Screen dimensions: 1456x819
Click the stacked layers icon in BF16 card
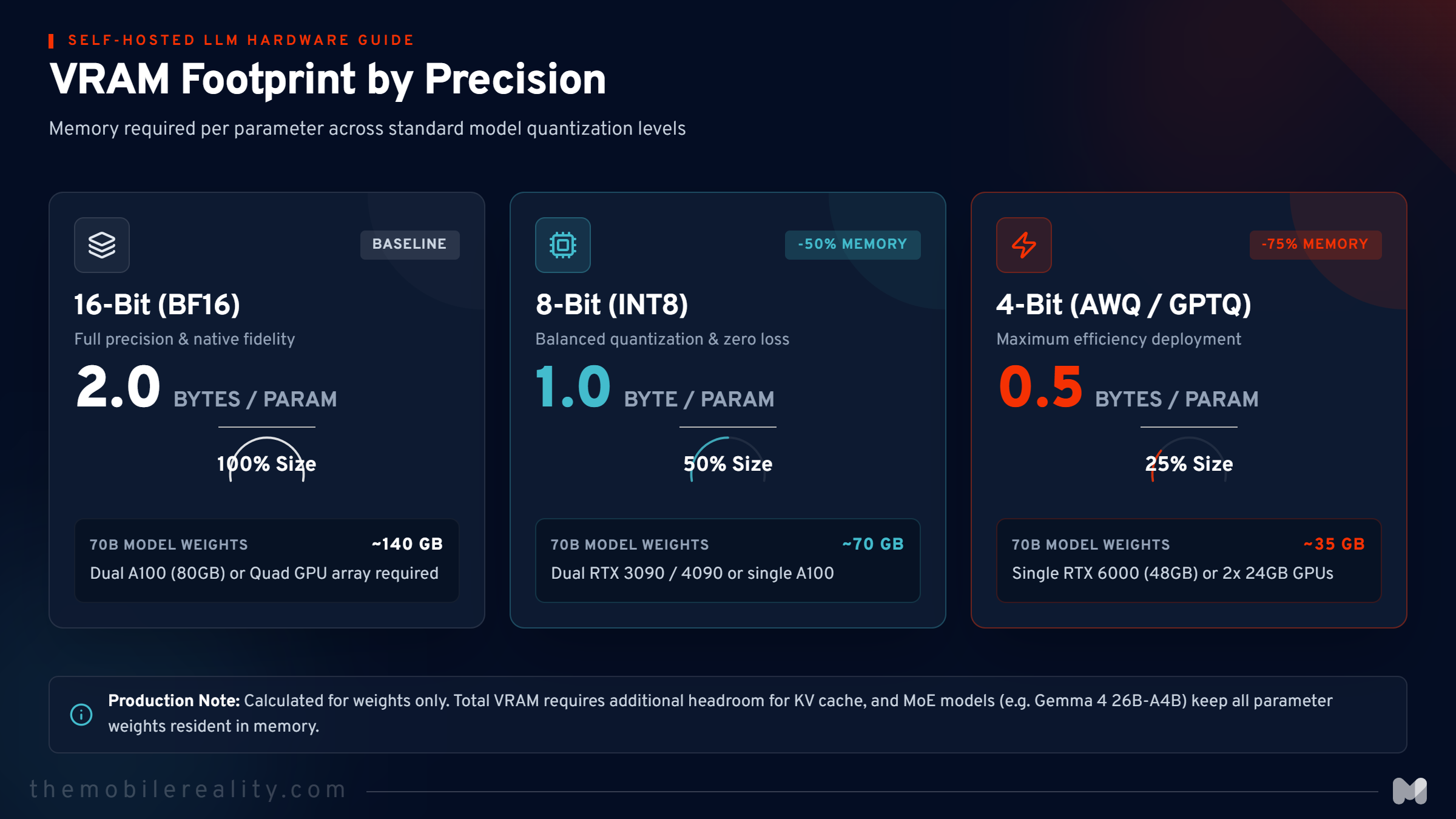pos(102,245)
